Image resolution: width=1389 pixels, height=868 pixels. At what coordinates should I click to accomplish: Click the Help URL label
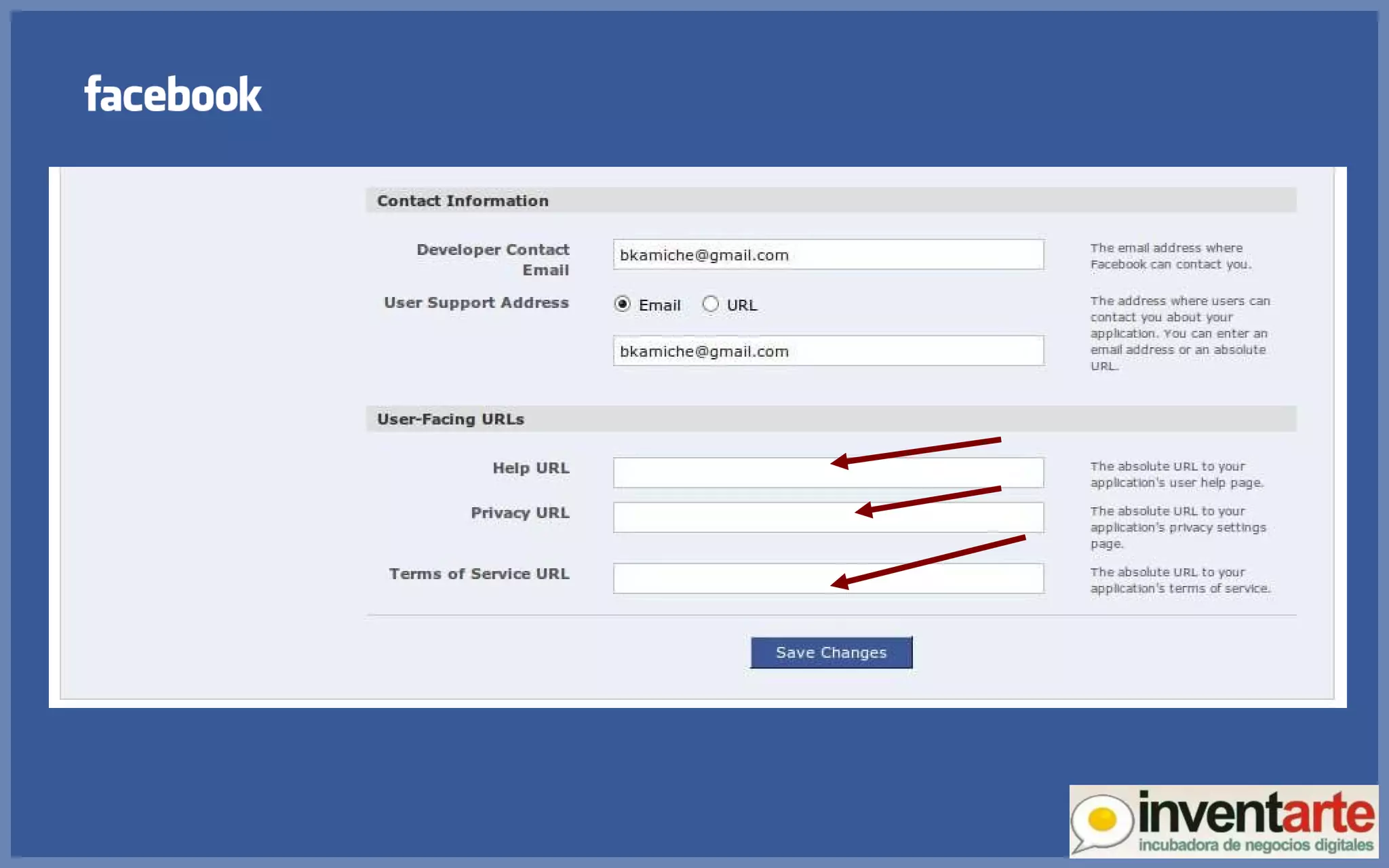(531, 468)
